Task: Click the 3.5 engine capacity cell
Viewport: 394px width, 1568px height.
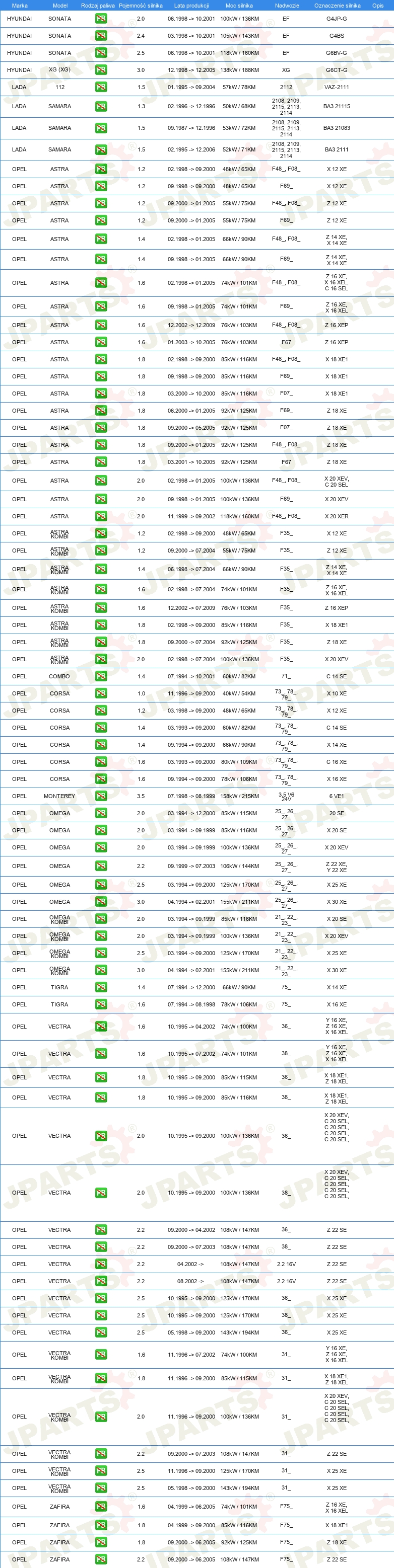Action: pyautogui.click(x=141, y=796)
